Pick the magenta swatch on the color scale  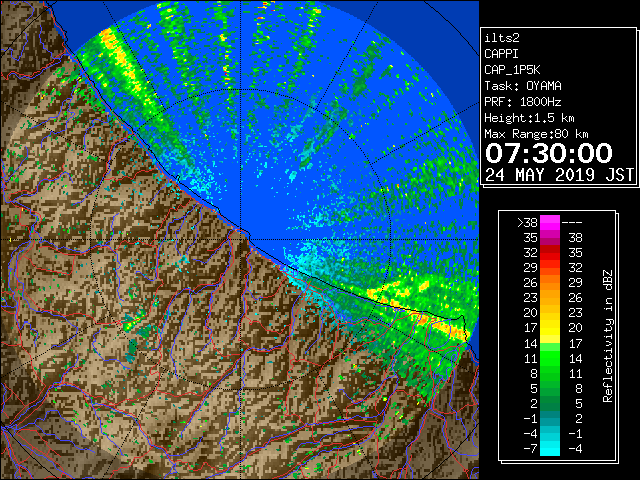[550, 223]
